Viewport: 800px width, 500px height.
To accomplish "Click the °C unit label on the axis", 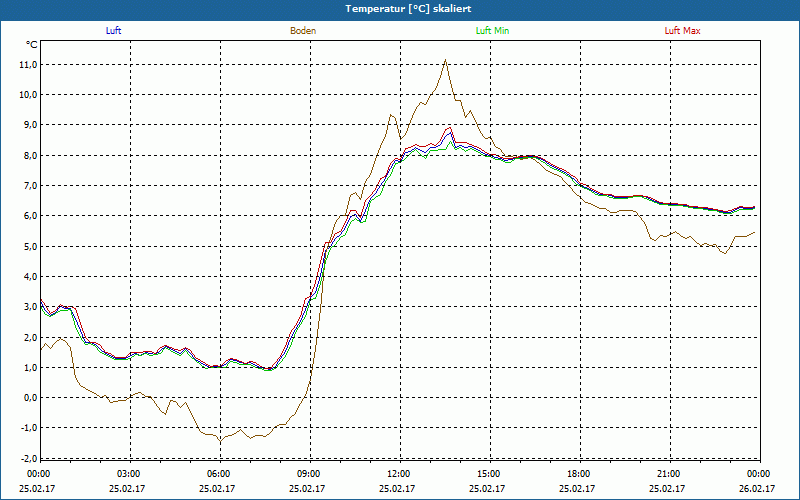I will click(x=32, y=45).
